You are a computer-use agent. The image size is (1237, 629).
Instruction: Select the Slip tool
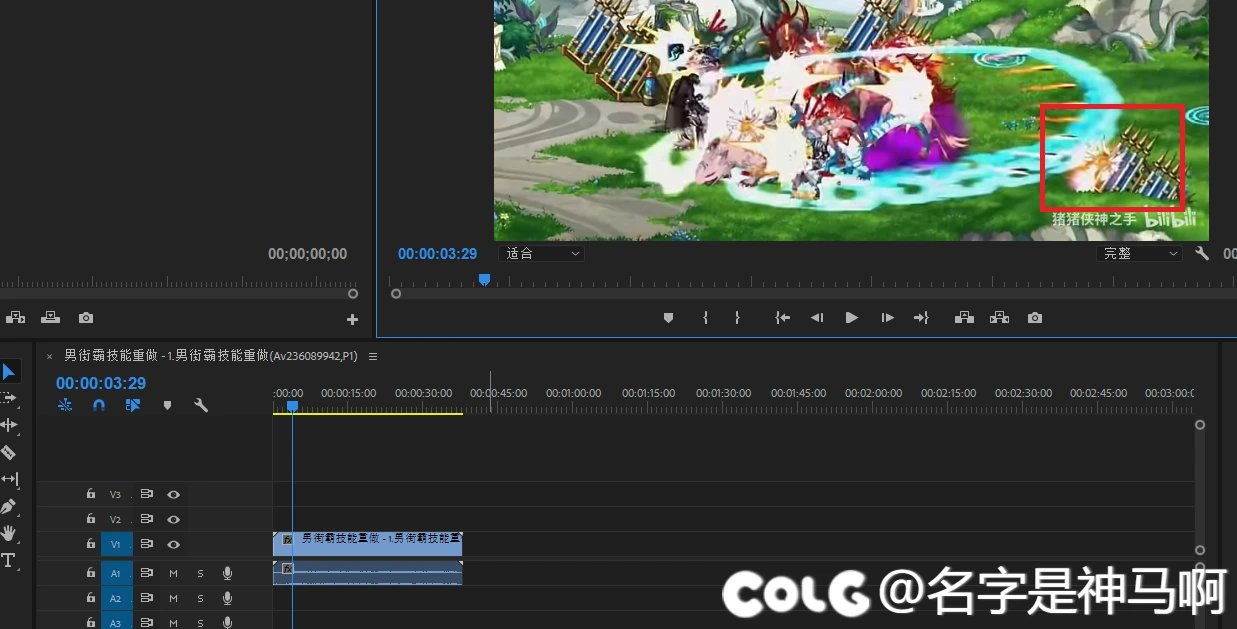(8, 479)
